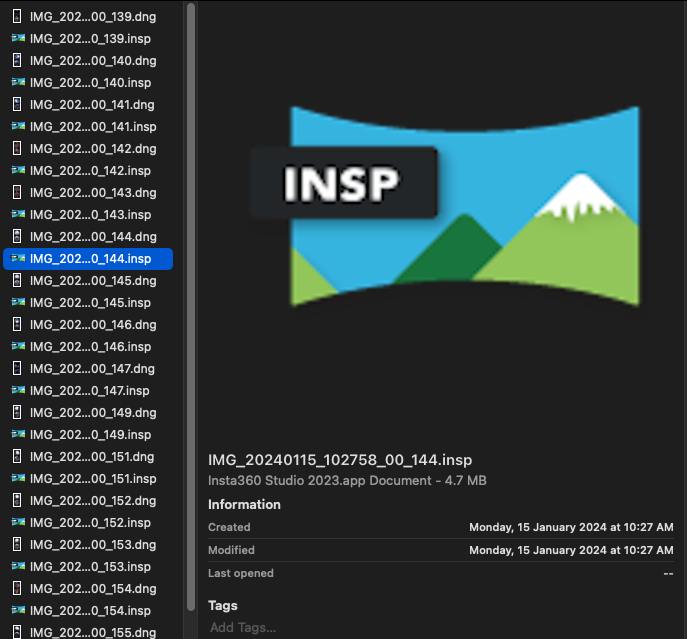Click the file icon of IMG_202...00_147.dng
Image resolution: width=687 pixels, height=639 pixels.
coord(17,368)
